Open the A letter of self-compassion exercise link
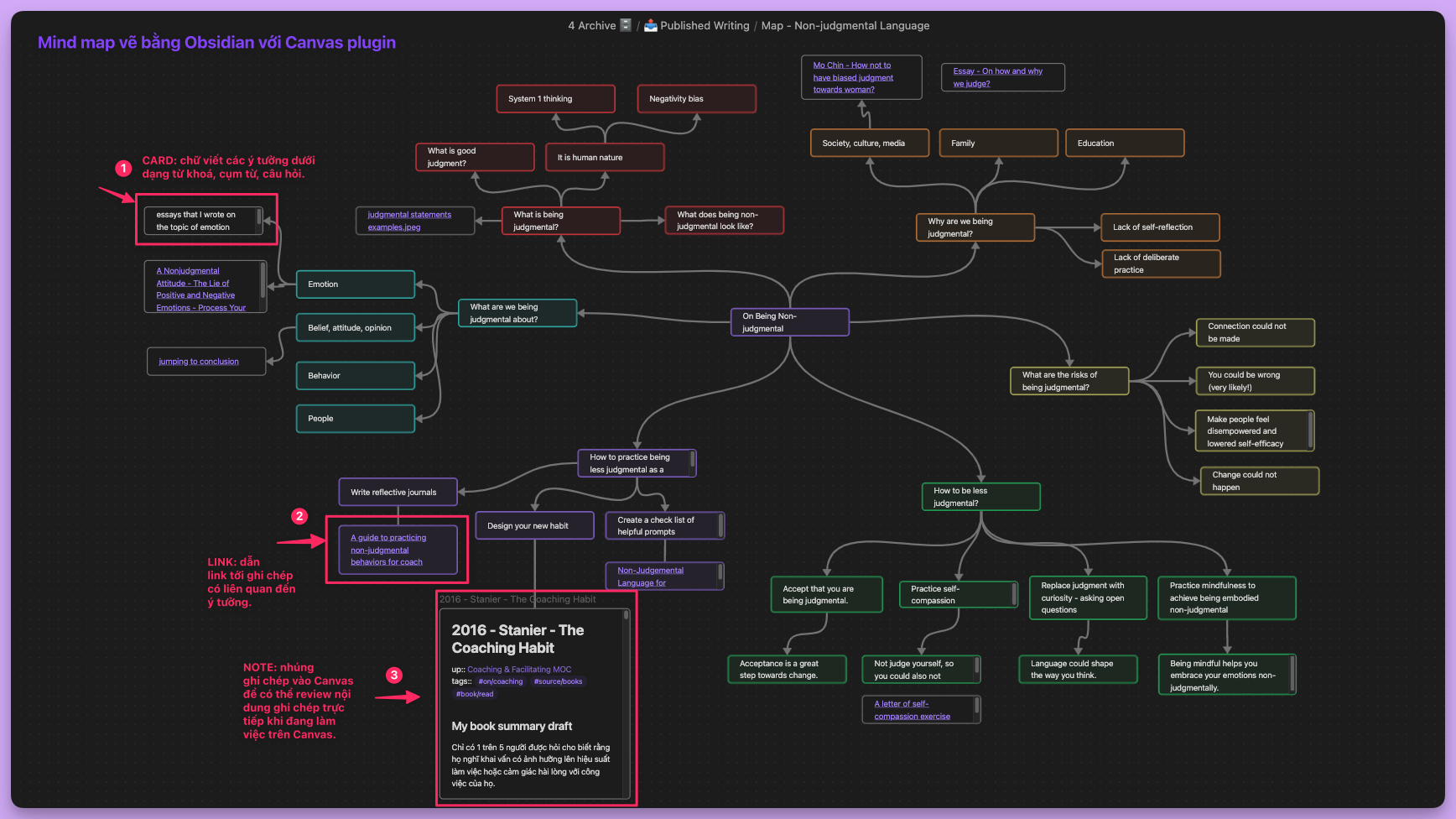1456x819 pixels. point(912,710)
